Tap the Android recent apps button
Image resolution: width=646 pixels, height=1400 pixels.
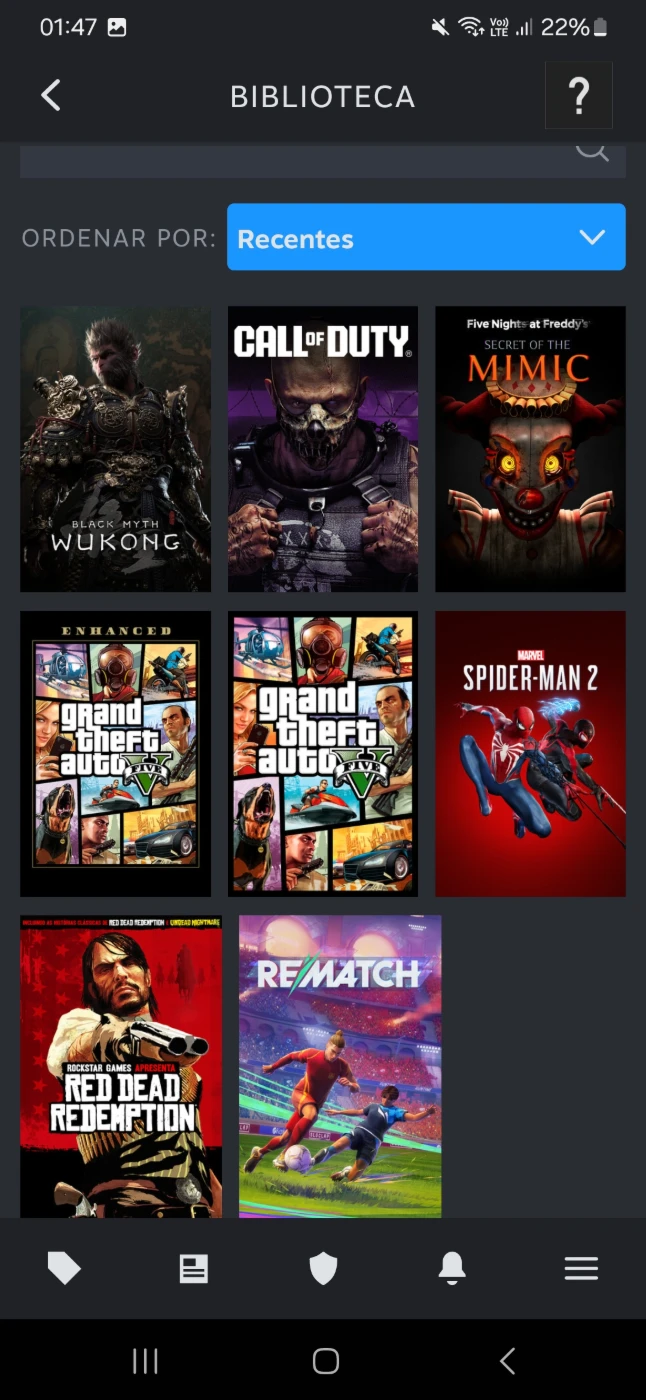[146, 1361]
